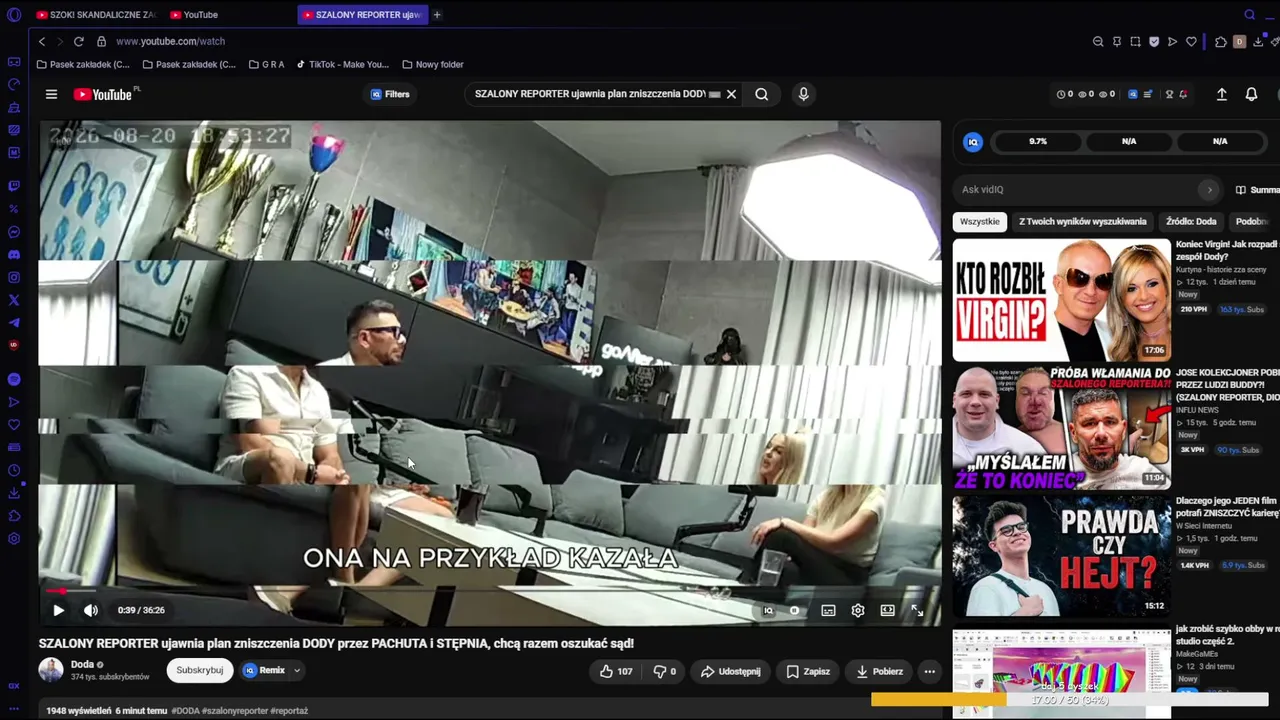This screenshot has height=720, width=1280.
Task: Open the browser extensions puzzle icon
Action: [1221, 42]
